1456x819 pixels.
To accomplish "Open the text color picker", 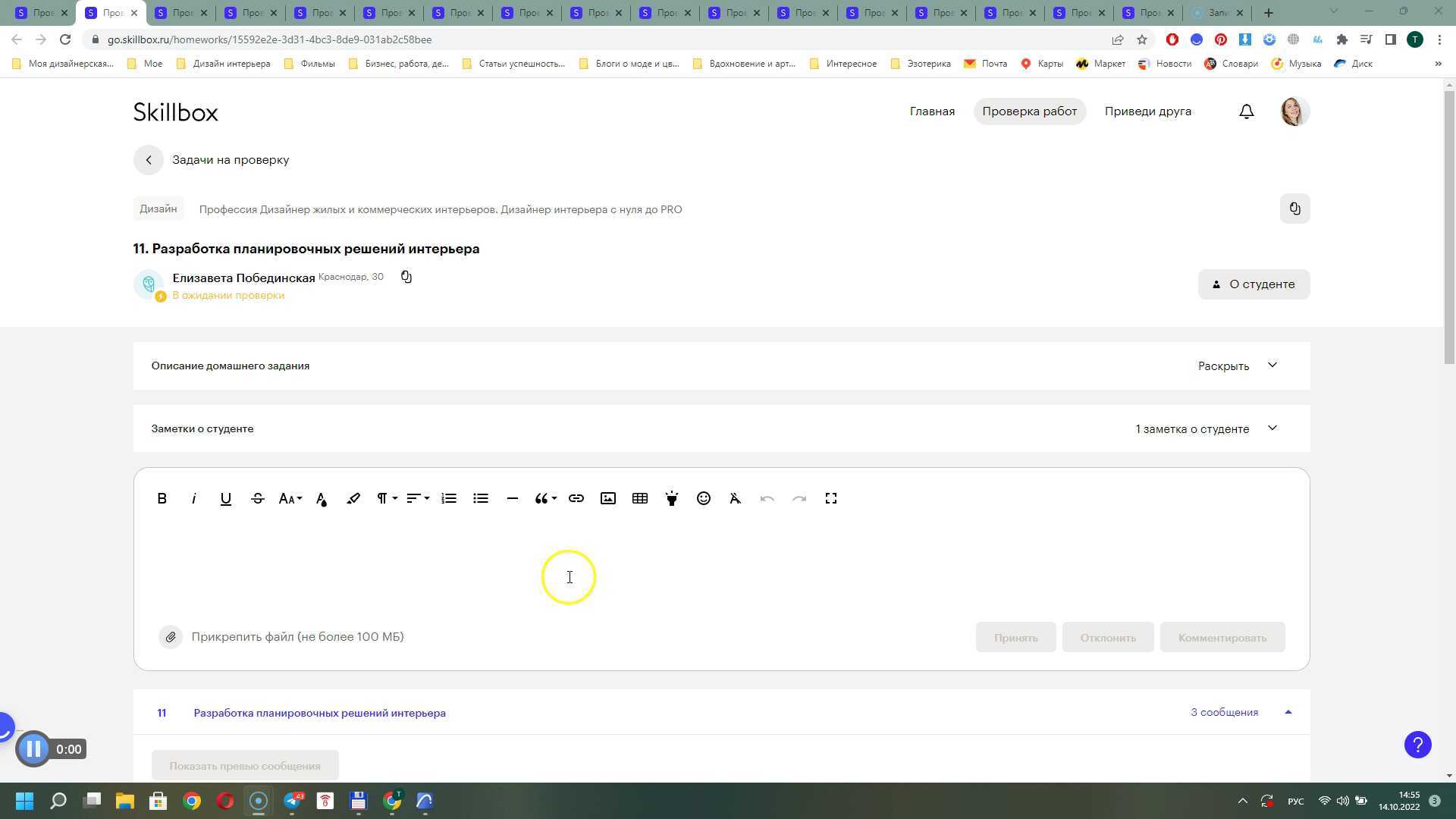I will [x=322, y=498].
